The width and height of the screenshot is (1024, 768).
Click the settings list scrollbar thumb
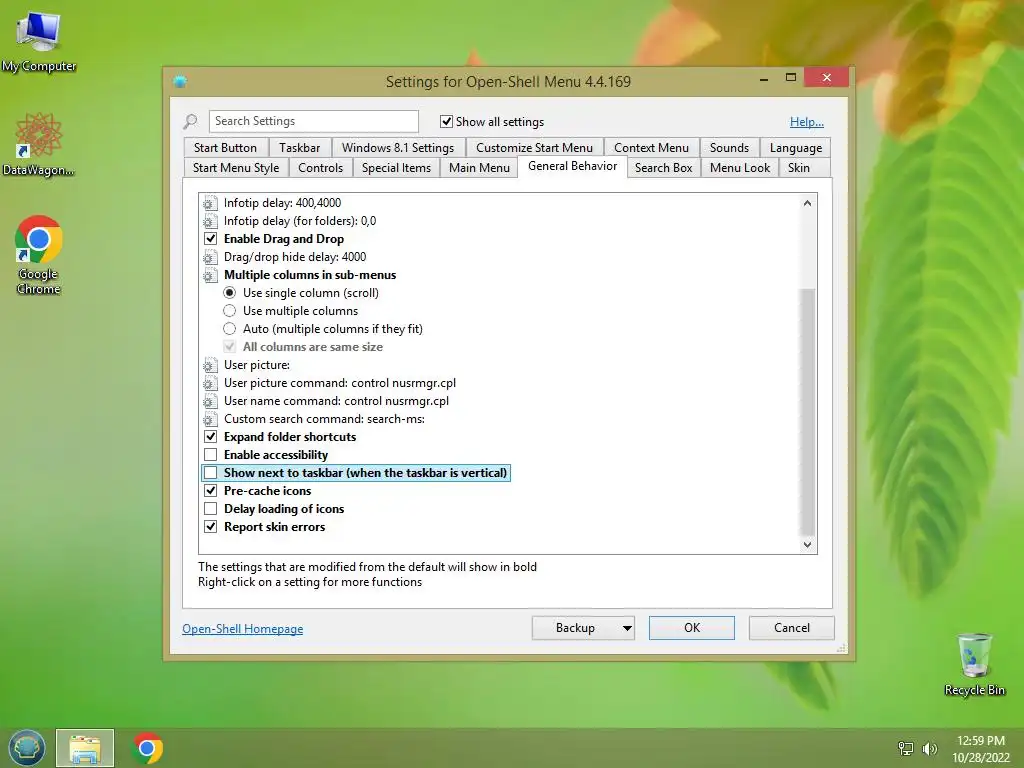(x=808, y=411)
